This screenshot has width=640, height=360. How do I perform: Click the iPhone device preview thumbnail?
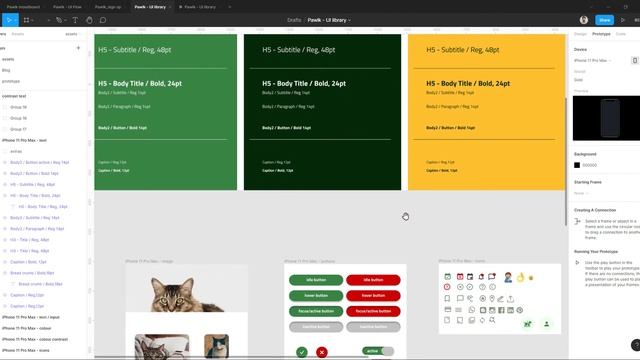coord(607,118)
